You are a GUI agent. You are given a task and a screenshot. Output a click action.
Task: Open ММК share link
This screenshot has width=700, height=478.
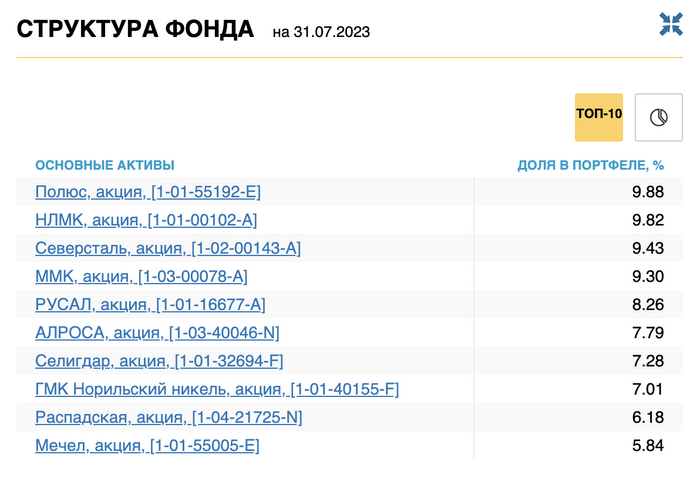(x=141, y=276)
